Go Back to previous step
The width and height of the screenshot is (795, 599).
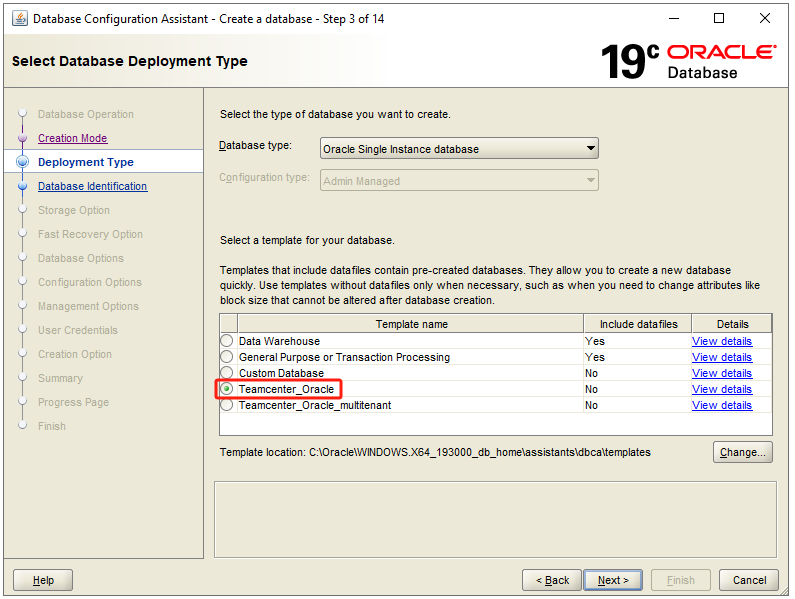[552, 580]
